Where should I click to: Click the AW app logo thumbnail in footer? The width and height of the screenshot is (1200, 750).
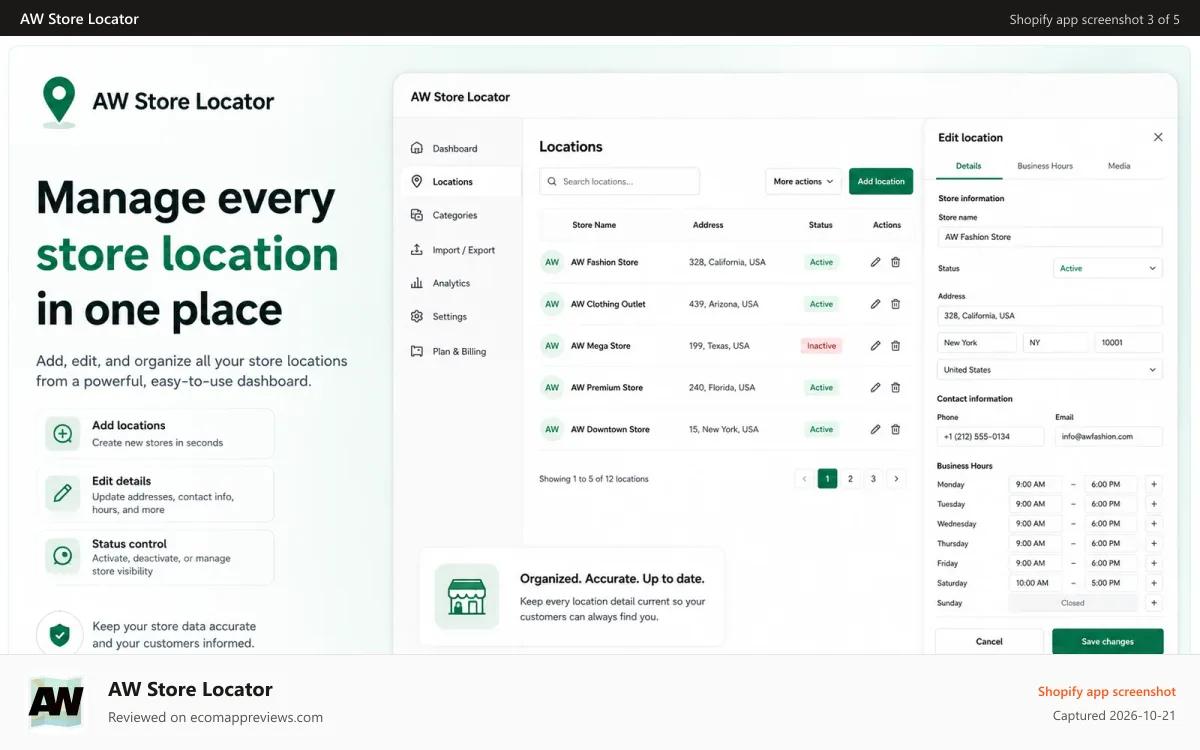point(56,703)
